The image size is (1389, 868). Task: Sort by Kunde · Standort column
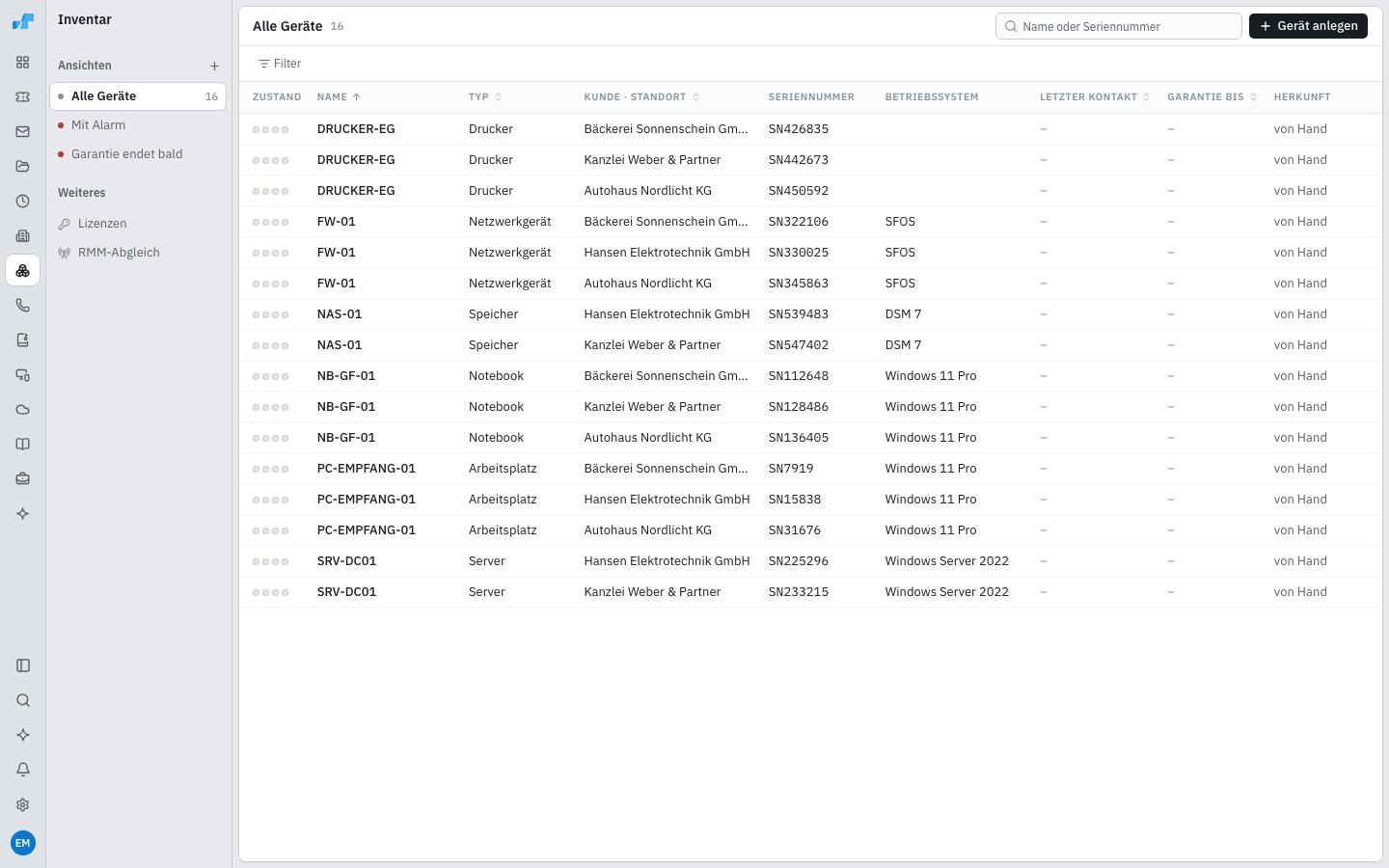(x=641, y=97)
